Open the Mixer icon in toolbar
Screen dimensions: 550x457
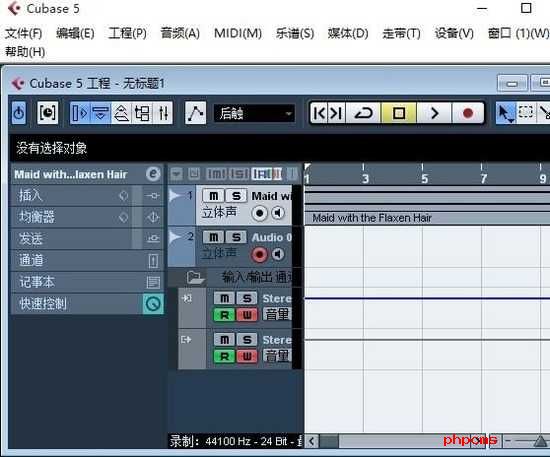click(x=163, y=113)
